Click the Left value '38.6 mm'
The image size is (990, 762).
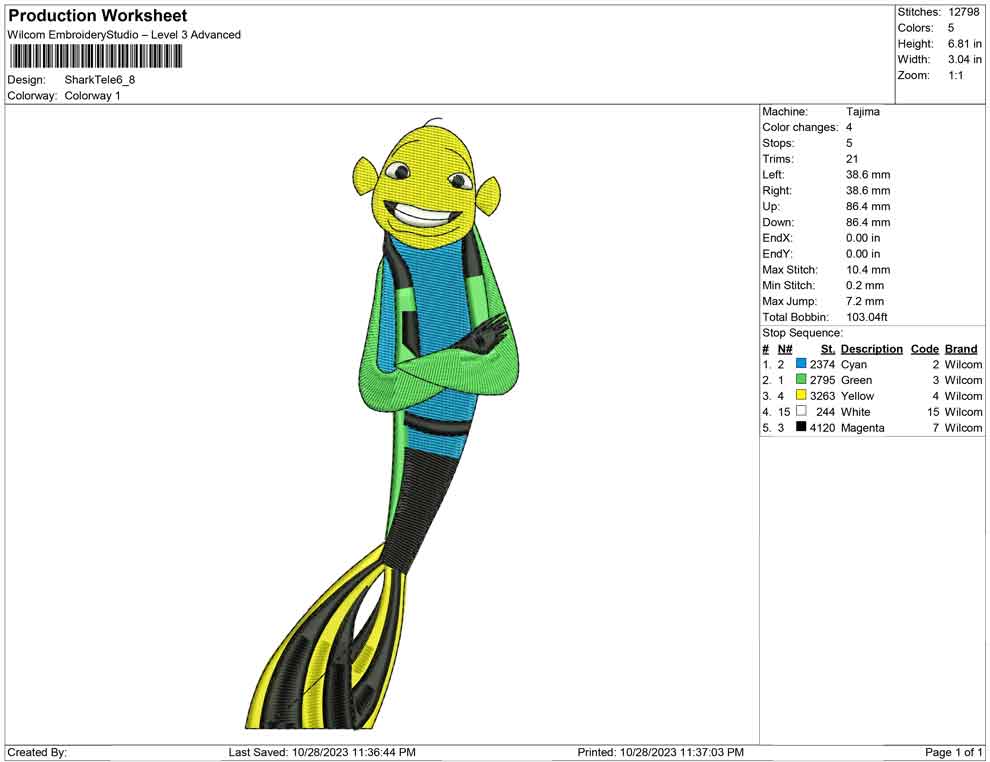click(868, 175)
